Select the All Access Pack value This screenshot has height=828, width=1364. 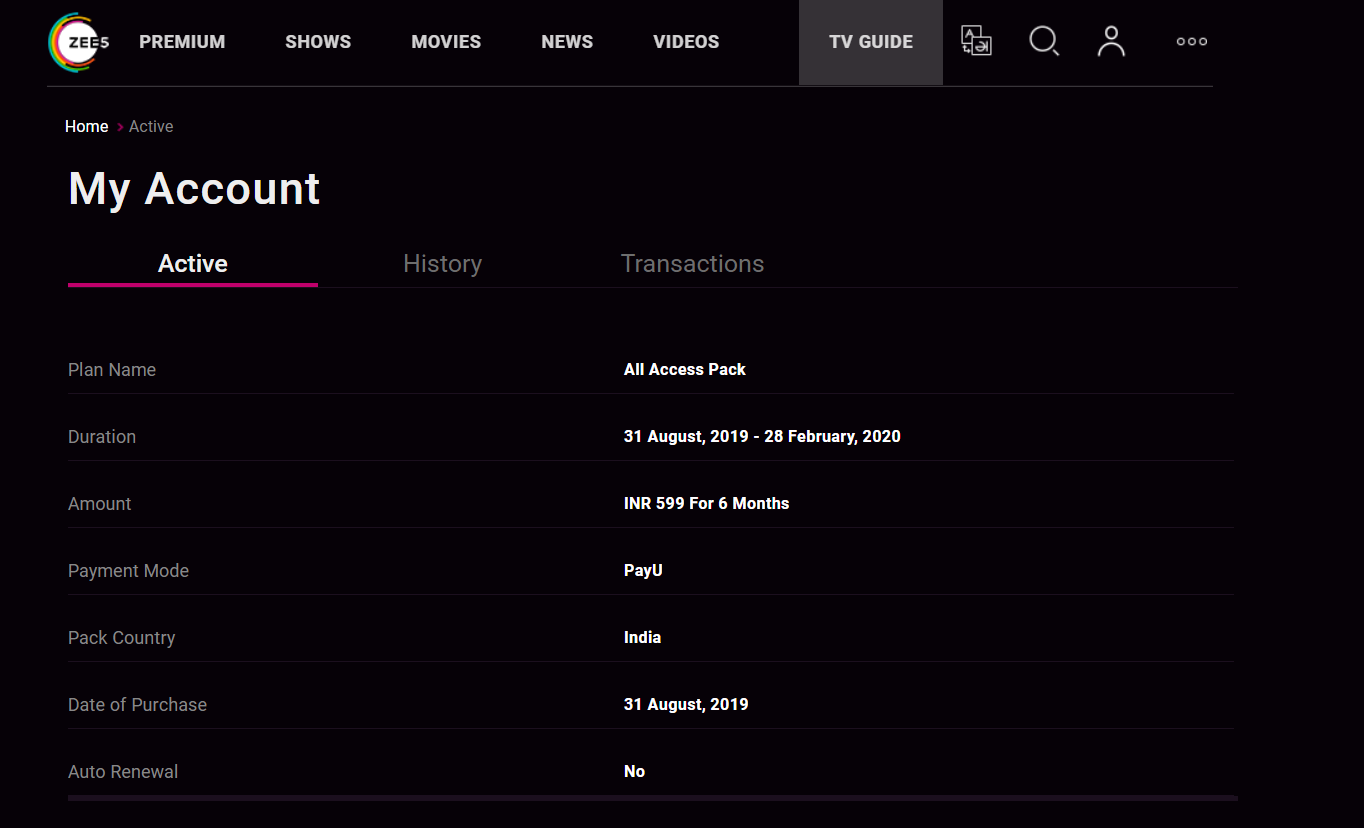685,370
